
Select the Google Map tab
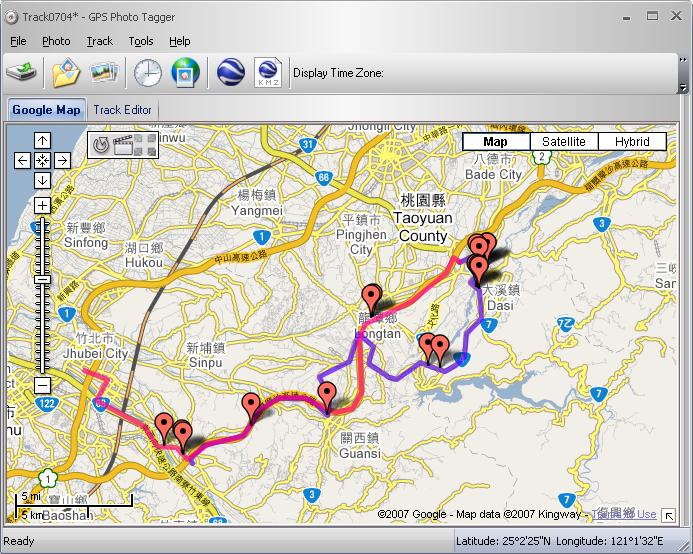[46, 110]
